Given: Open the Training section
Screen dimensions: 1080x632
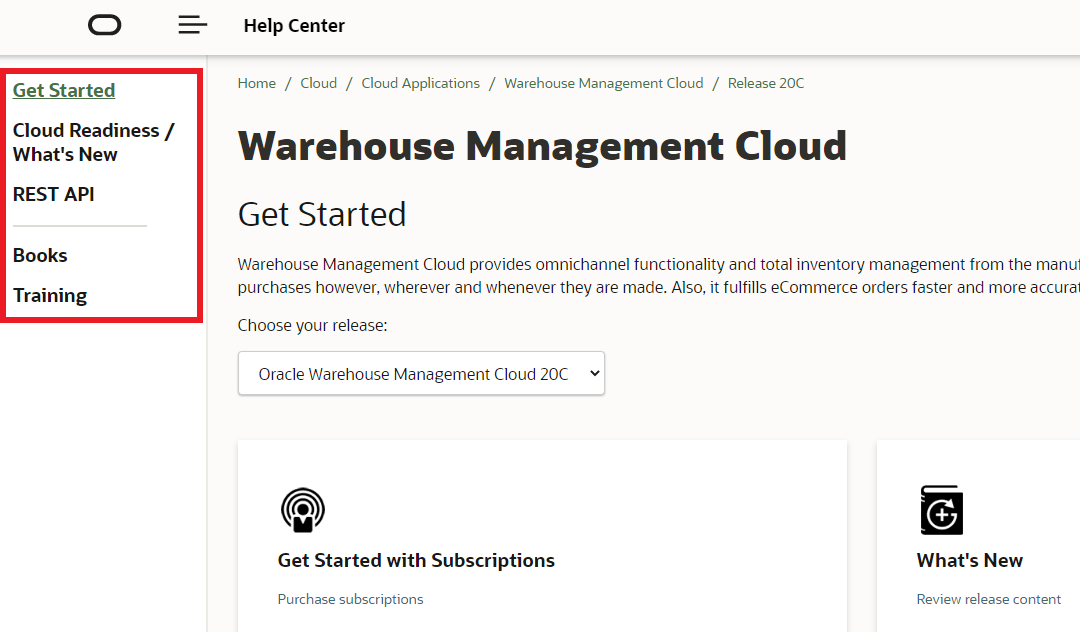Looking at the screenshot, I should click(48, 295).
